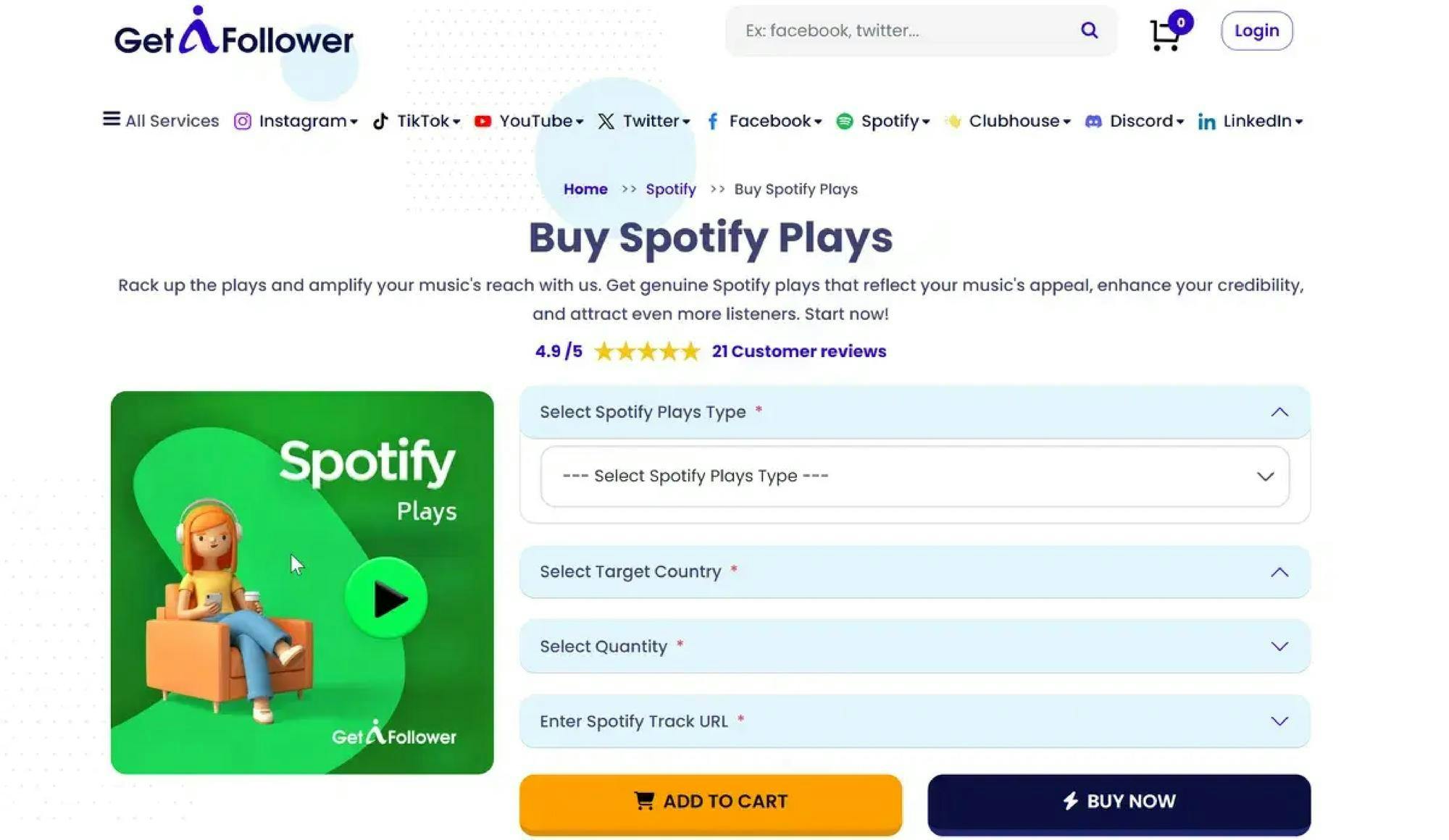This screenshot has height=840, width=1449.
Task: Click the YouTube logo icon
Action: 483,122
